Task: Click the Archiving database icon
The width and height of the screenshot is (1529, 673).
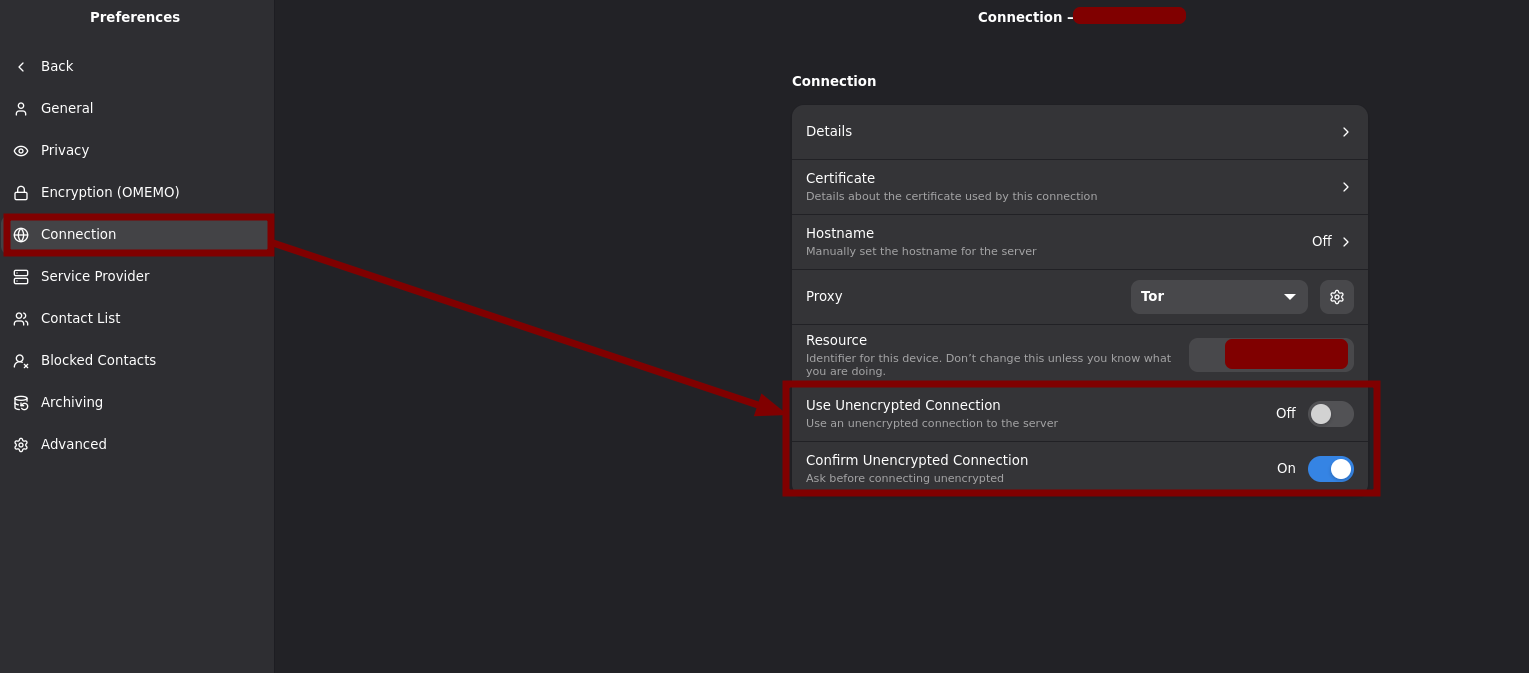Action: tap(21, 403)
